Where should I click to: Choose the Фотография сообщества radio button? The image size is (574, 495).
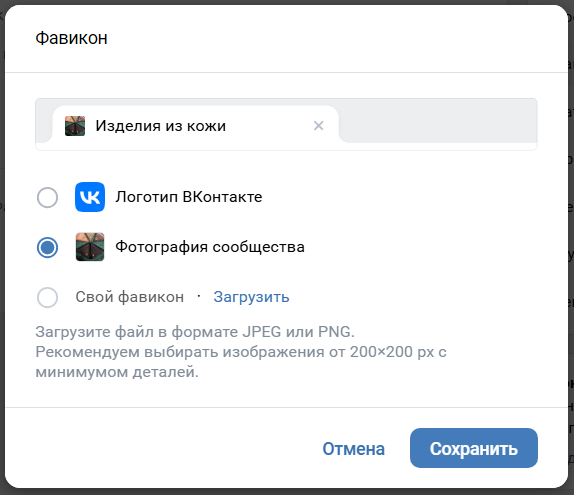[47, 248]
